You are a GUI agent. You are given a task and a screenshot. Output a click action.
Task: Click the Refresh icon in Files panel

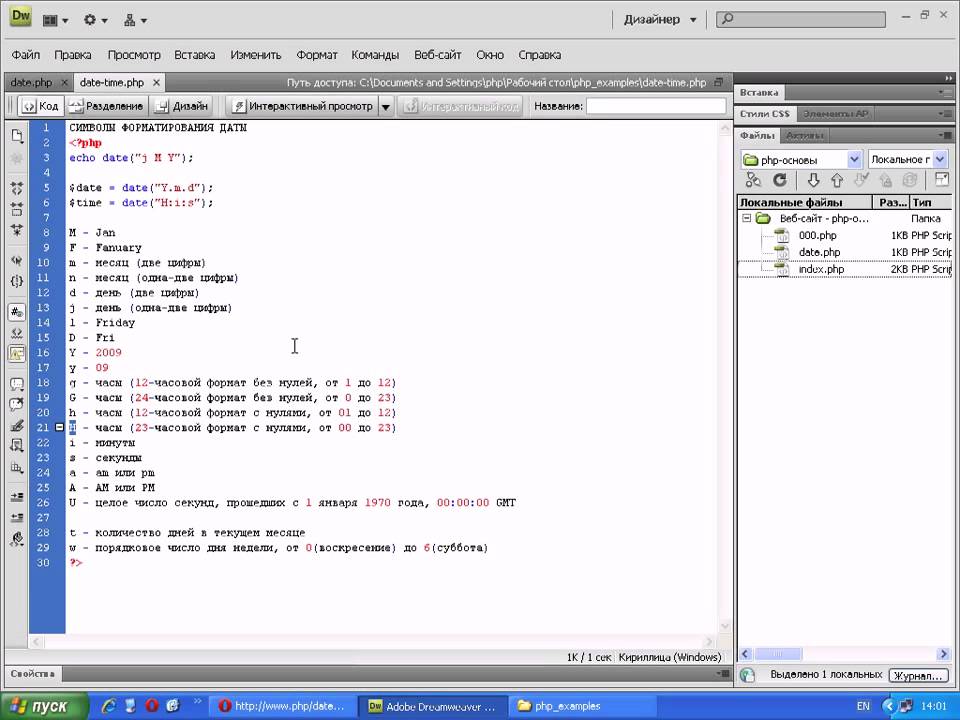click(779, 180)
